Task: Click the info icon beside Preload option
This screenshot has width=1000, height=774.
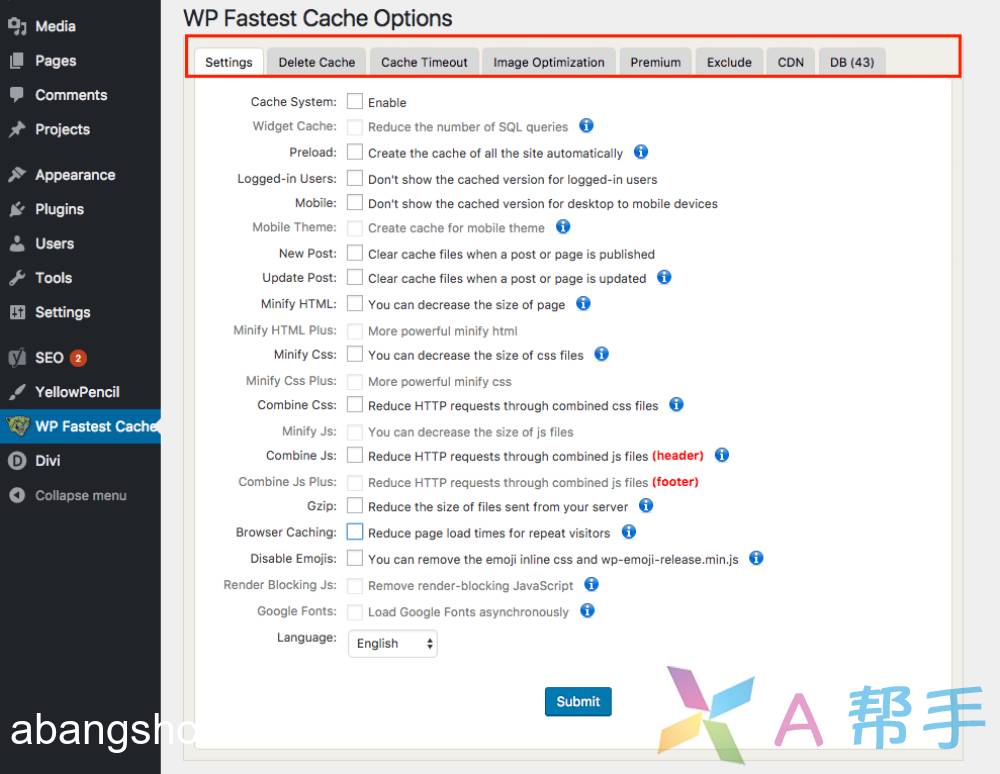Action: pos(641,152)
